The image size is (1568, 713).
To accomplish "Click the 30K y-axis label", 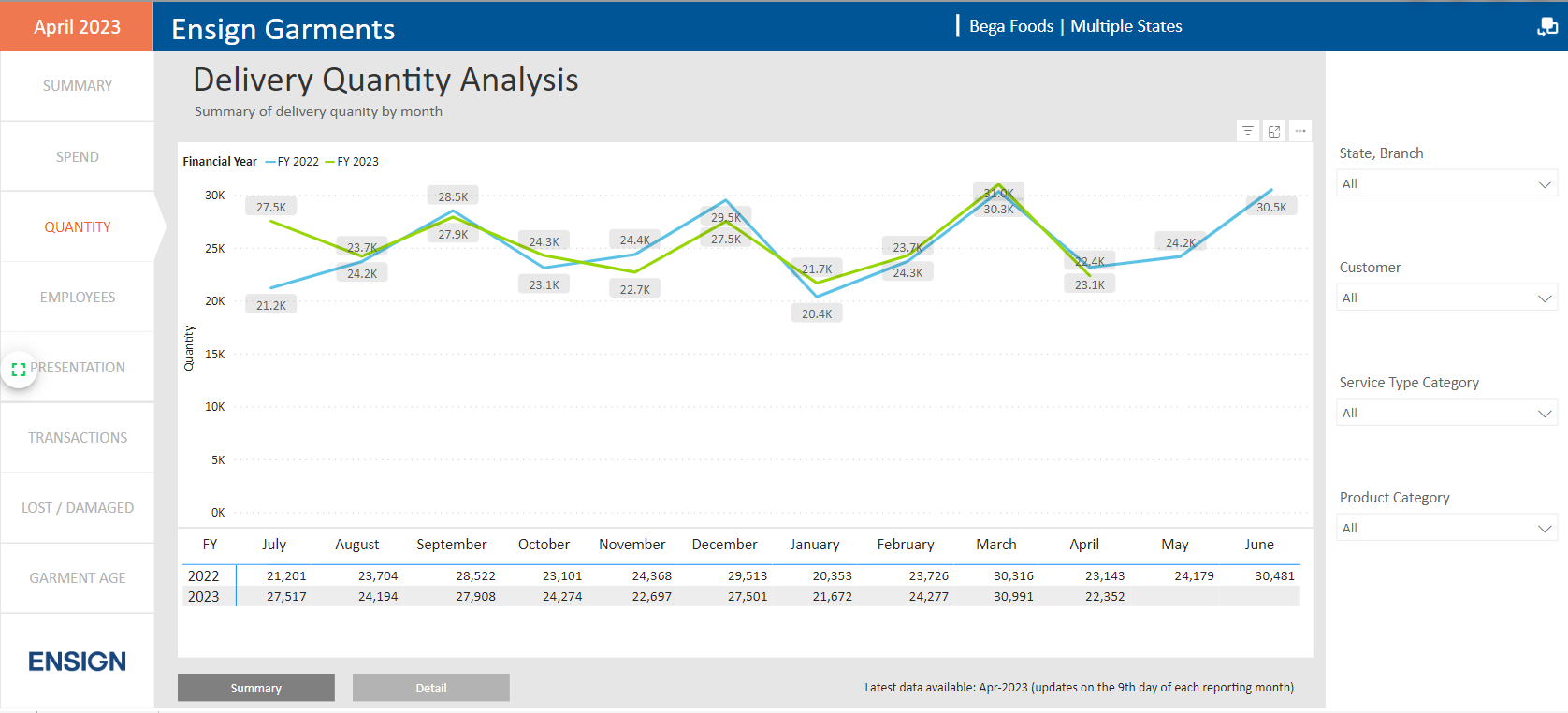I will pyautogui.click(x=215, y=196).
